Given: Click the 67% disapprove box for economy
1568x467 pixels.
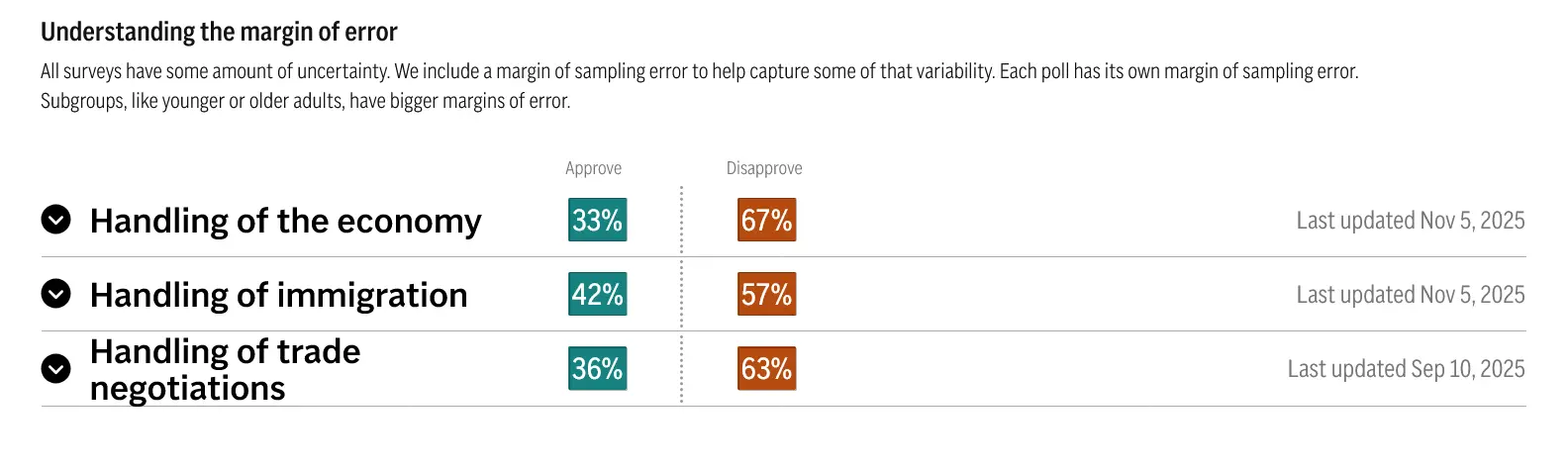Looking at the screenshot, I should pos(766,220).
